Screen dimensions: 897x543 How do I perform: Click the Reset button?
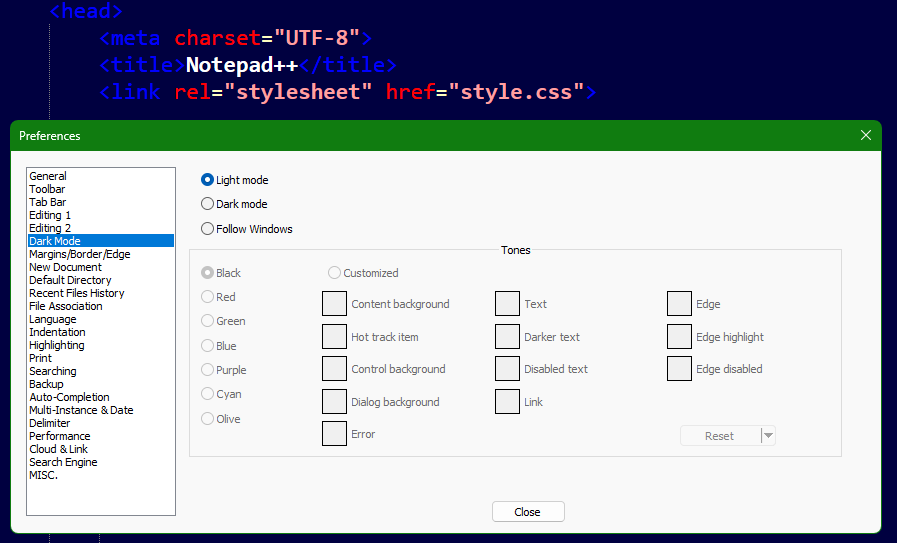click(x=719, y=436)
